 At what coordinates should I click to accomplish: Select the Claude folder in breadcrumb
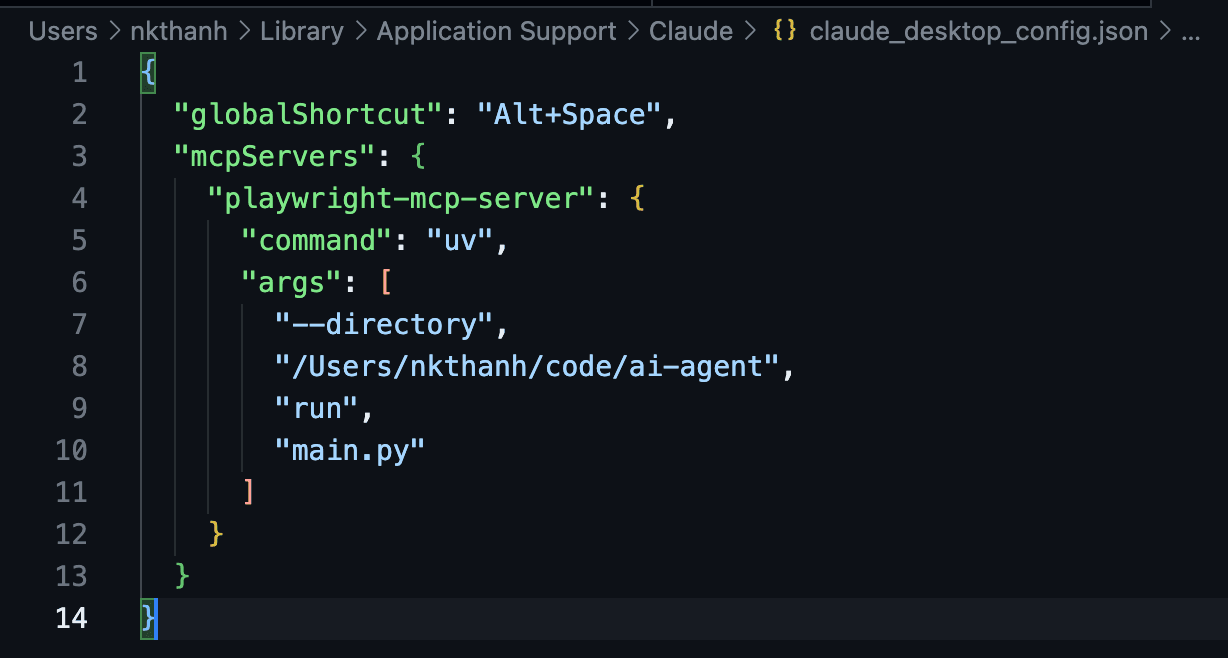(x=691, y=31)
